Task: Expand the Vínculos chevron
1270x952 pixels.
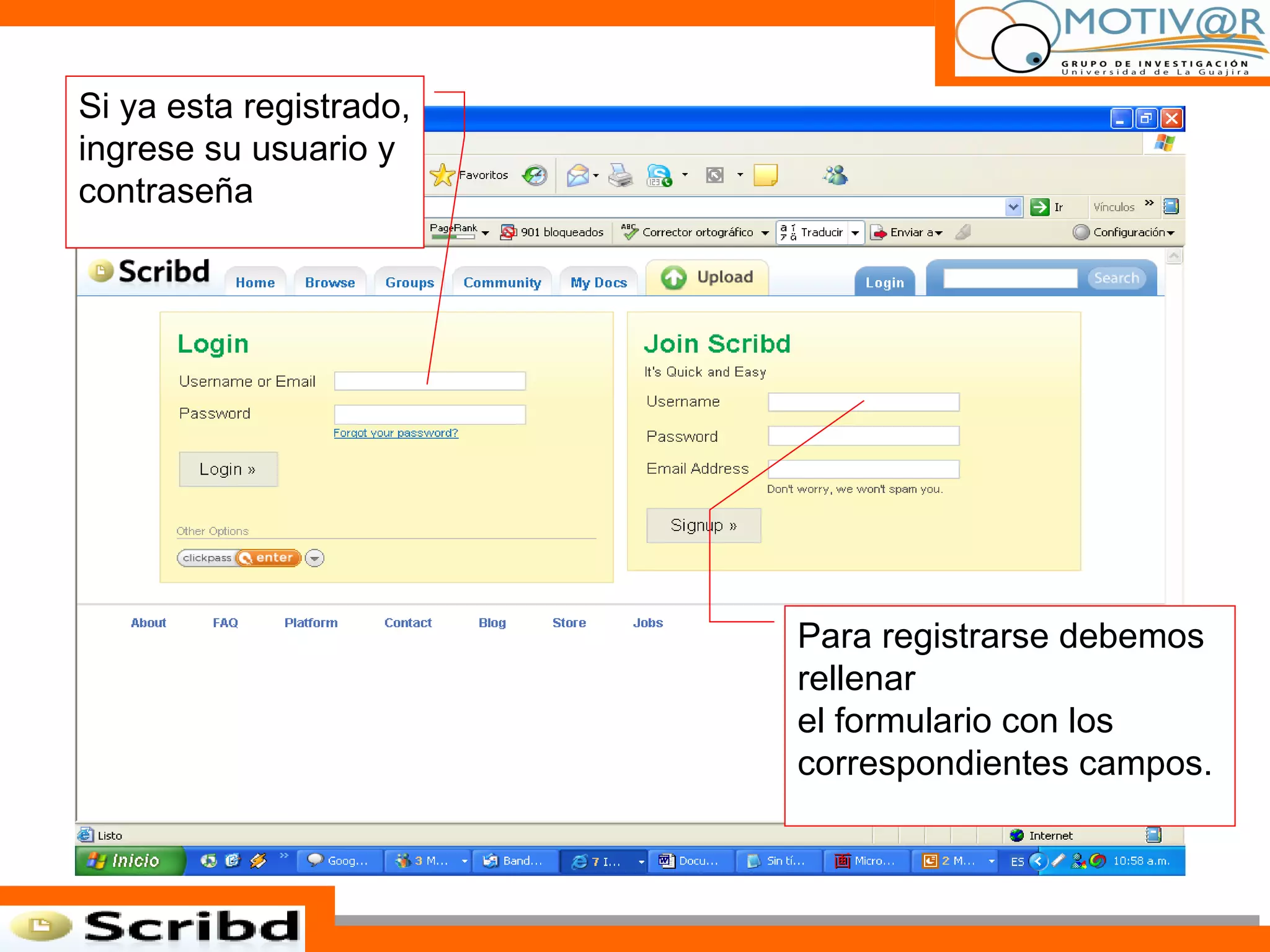Action: (x=1149, y=203)
